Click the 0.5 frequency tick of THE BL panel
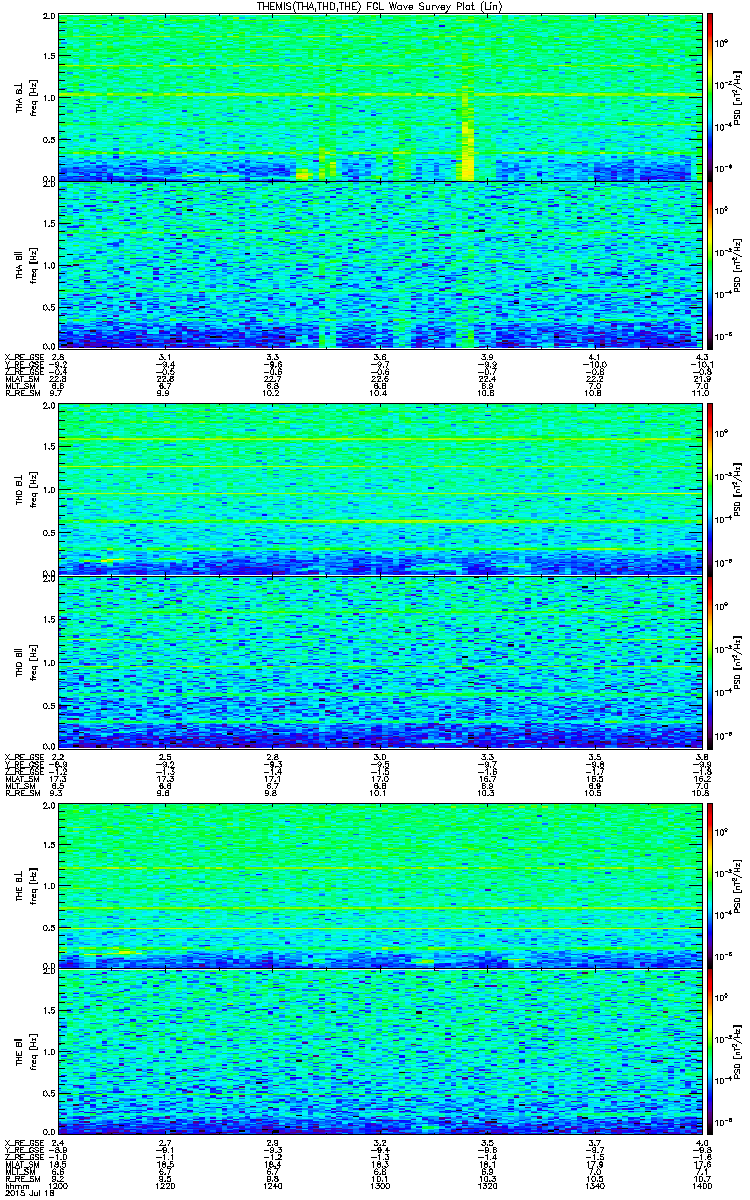 (x=49, y=927)
